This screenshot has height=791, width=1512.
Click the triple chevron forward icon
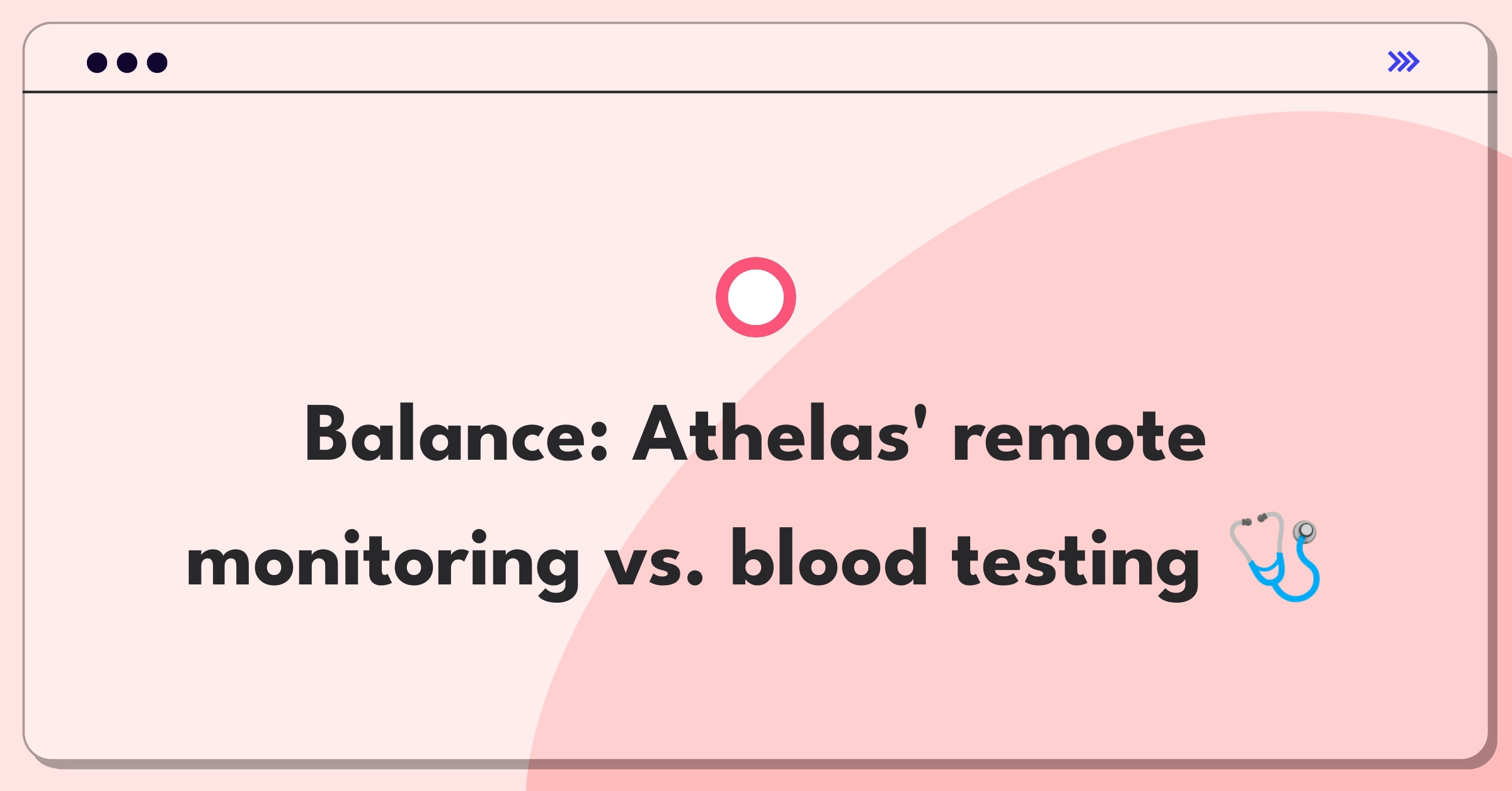(1403, 62)
